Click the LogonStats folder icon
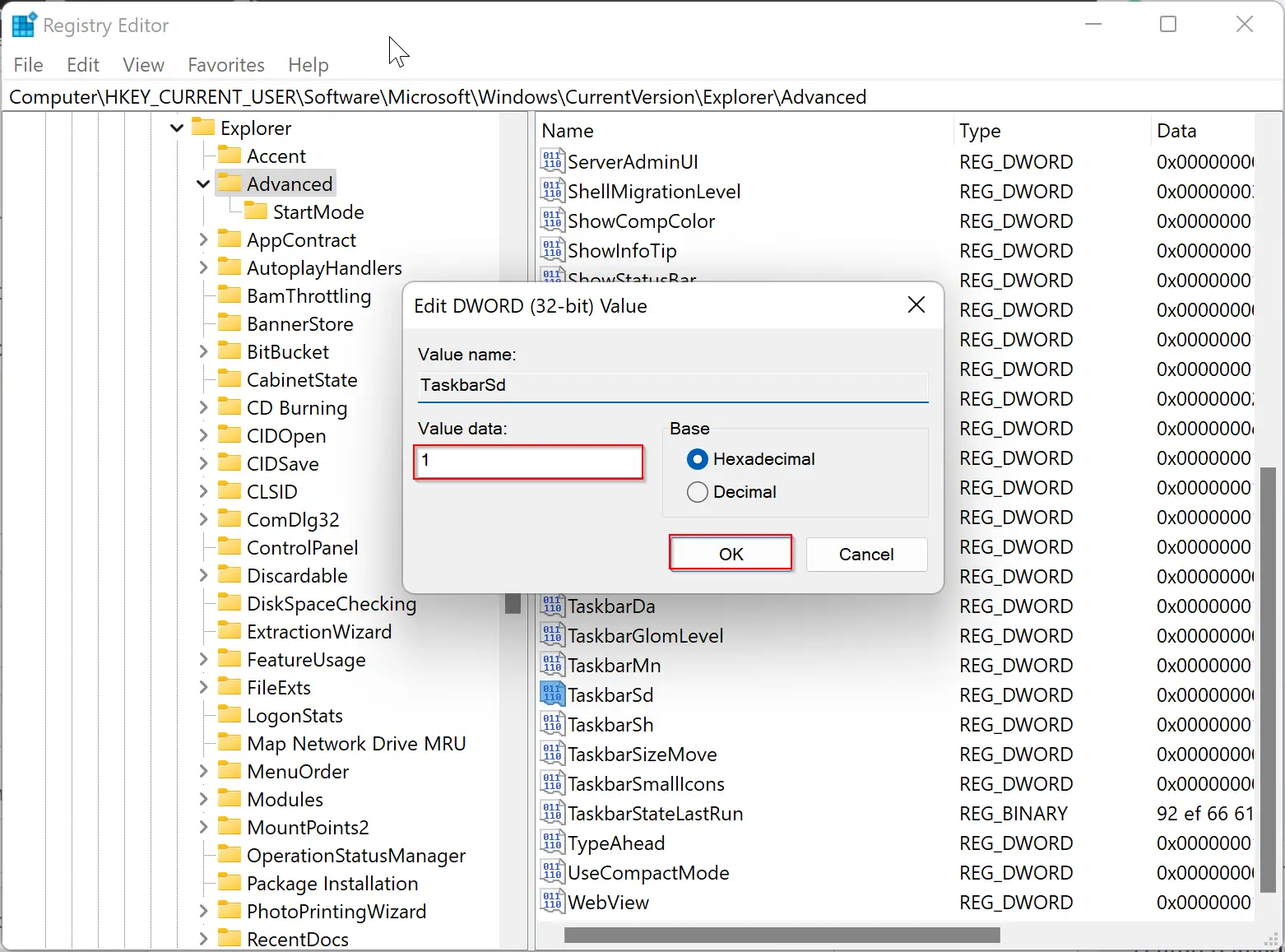 230,714
